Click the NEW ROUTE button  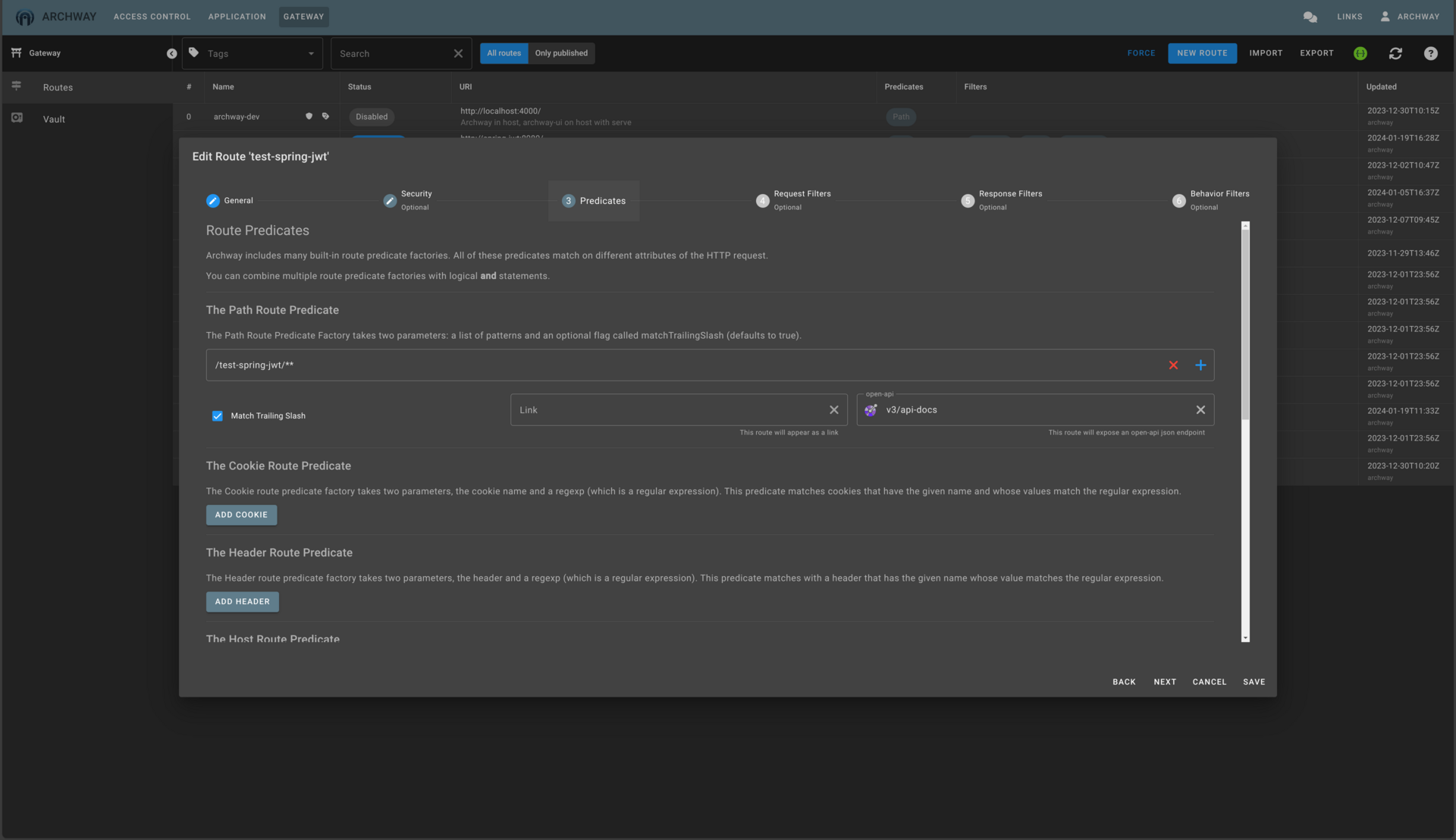[1202, 52]
